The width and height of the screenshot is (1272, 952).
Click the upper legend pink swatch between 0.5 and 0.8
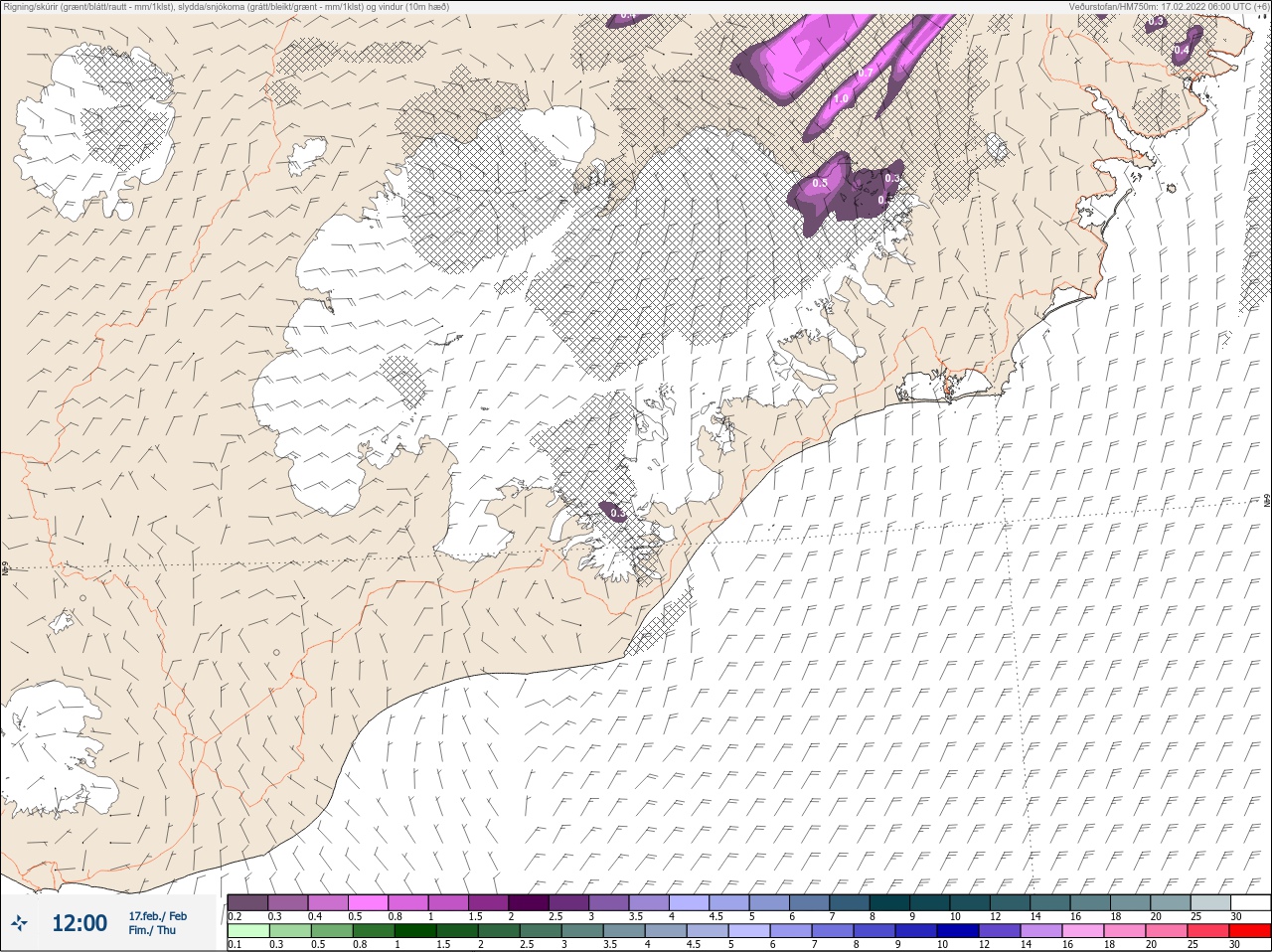tap(369, 902)
